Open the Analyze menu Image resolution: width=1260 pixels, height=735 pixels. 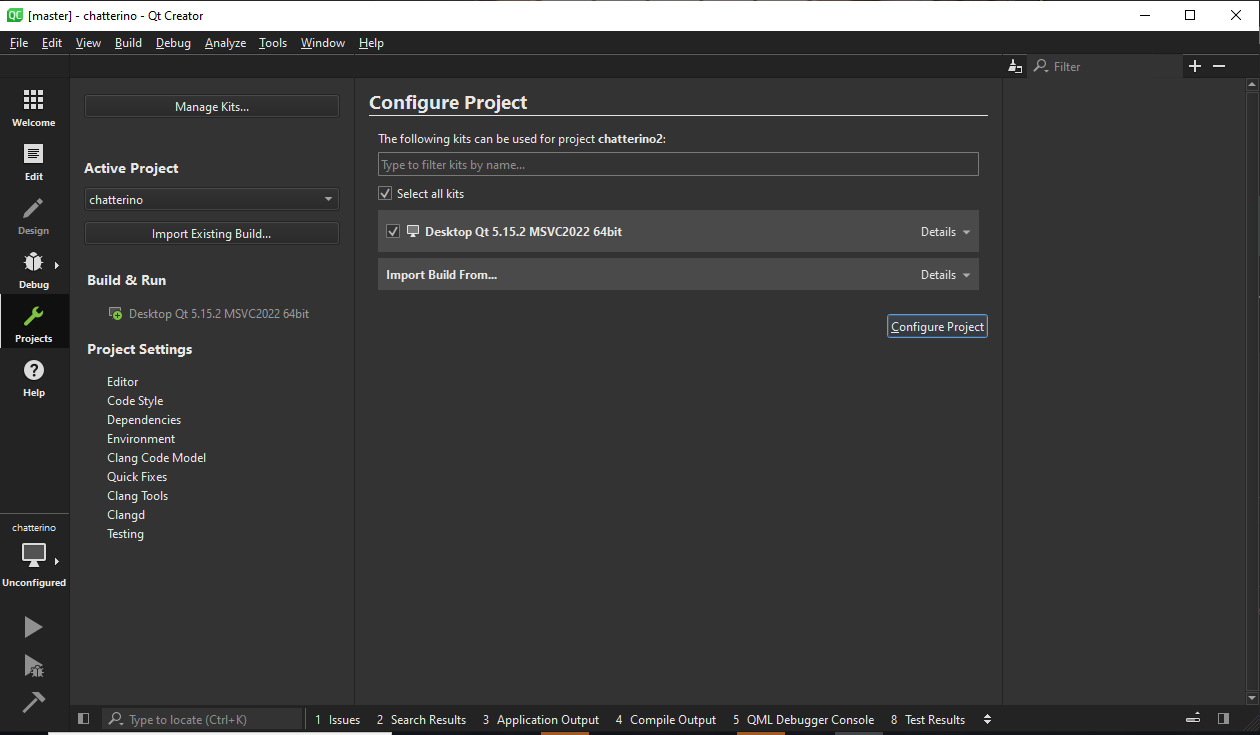tap(225, 43)
